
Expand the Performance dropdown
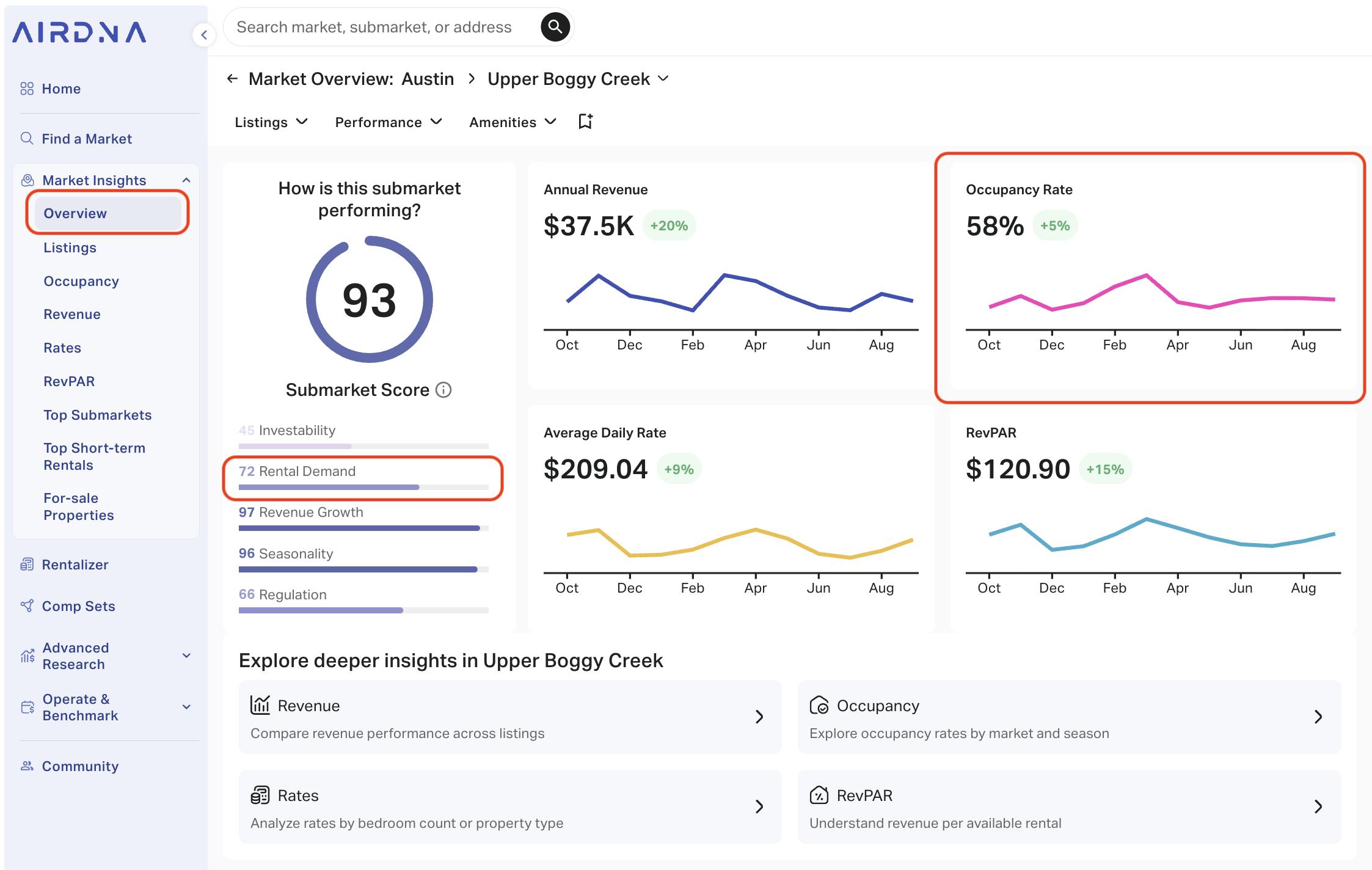[x=387, y=122]
